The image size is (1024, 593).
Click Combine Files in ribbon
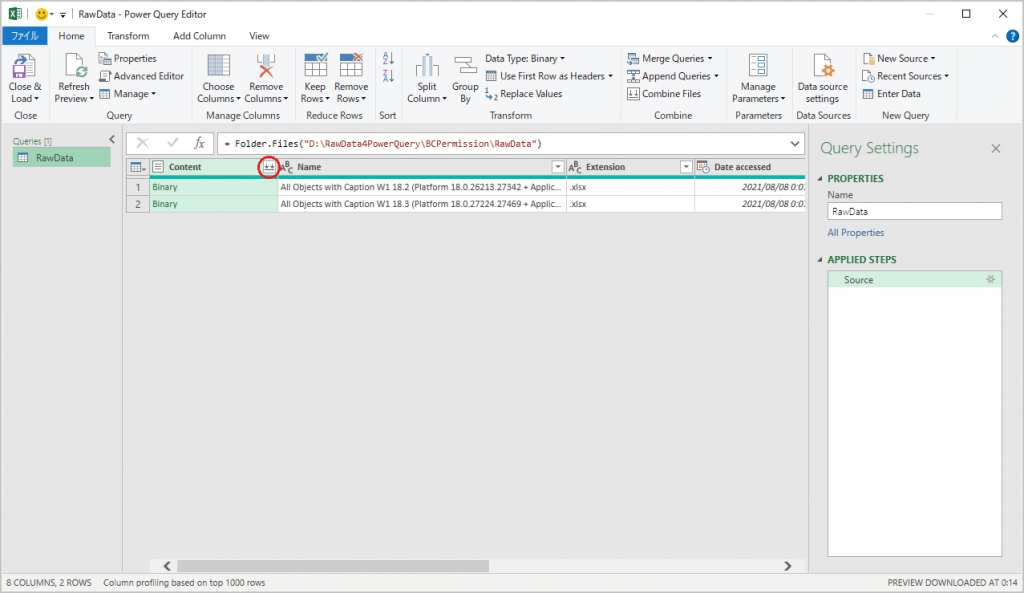[x=664, y=94]
